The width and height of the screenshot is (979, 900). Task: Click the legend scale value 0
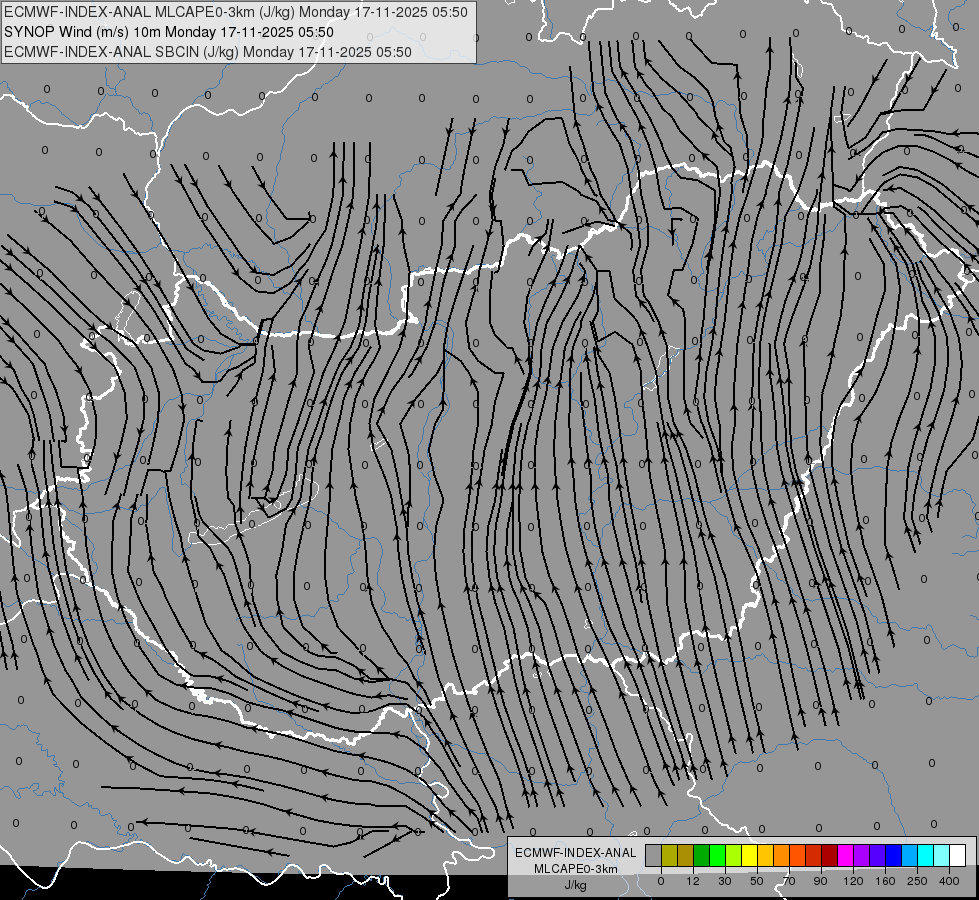(661, 881)
